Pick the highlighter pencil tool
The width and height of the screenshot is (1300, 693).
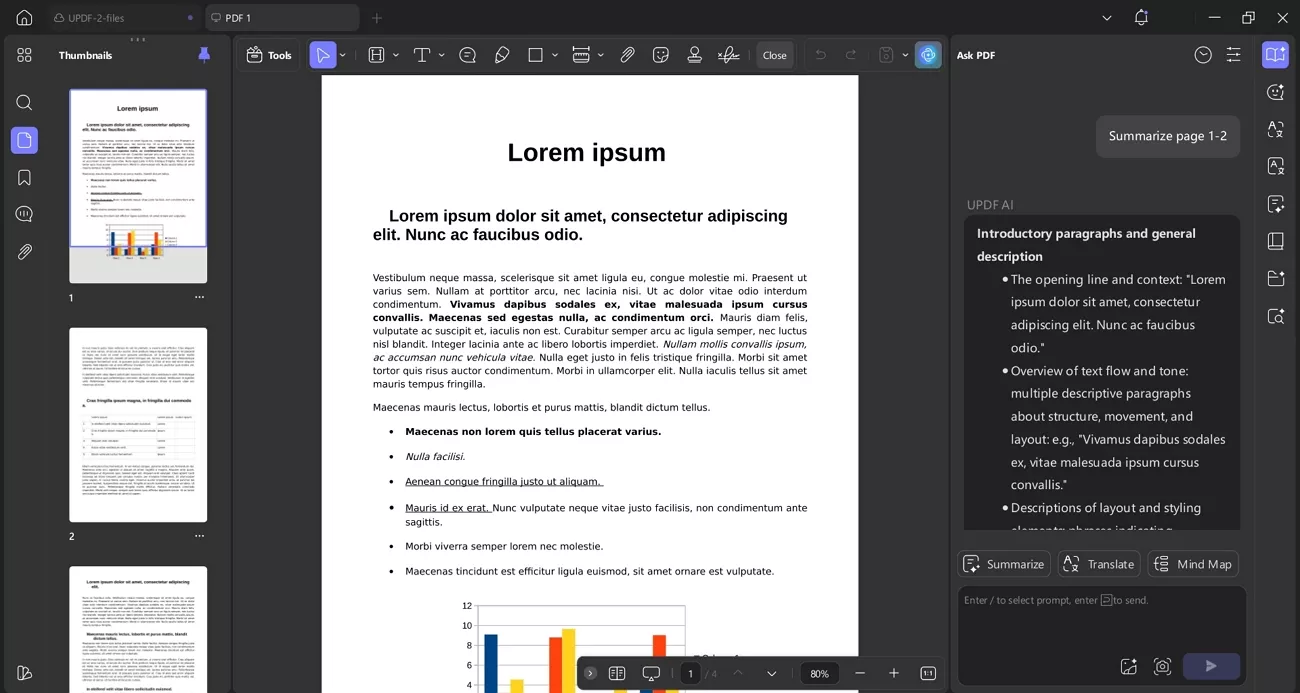click(502, 55)
